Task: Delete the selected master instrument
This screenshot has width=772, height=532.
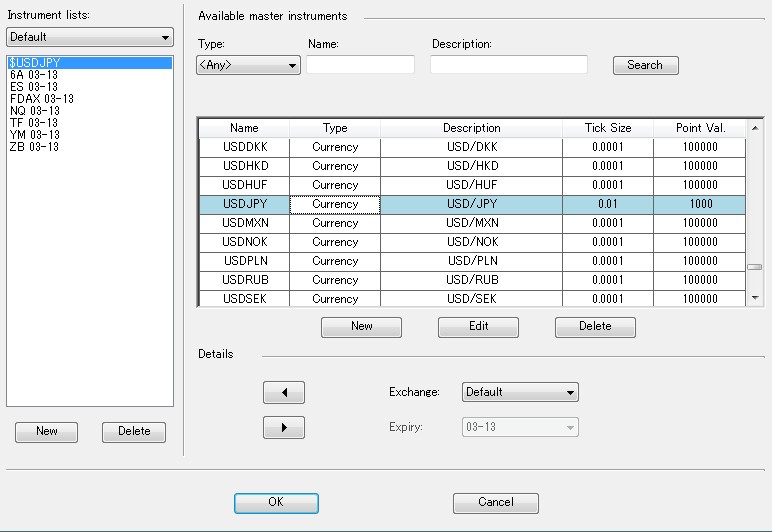Action: [595, 327]
